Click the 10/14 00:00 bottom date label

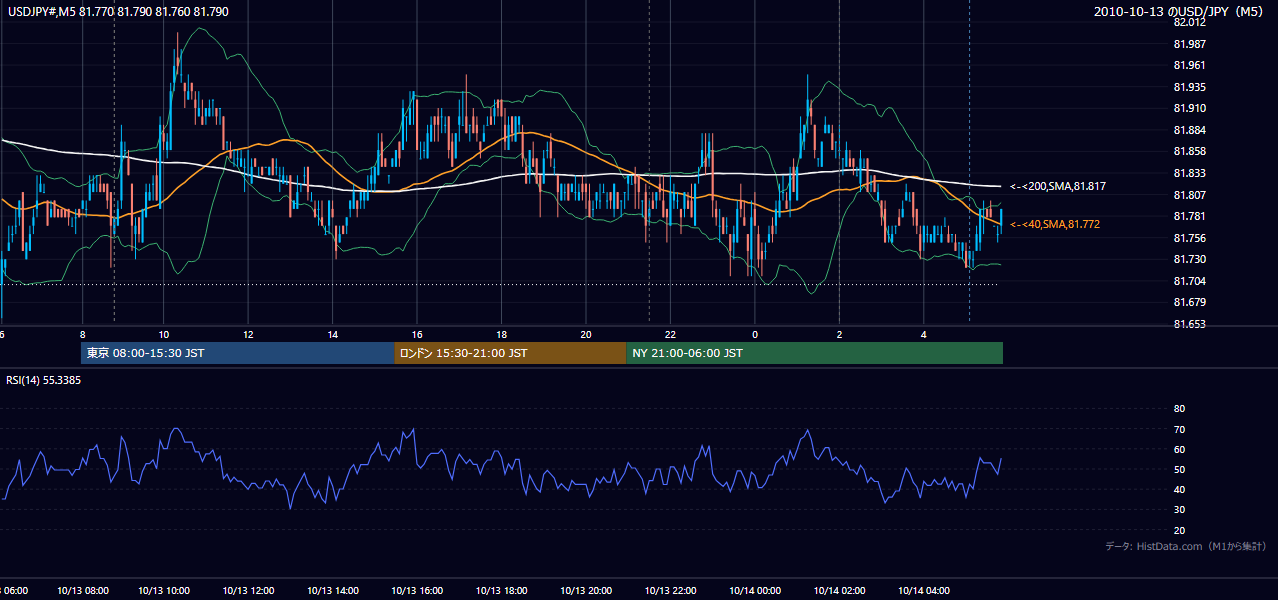tap(755, 591)
